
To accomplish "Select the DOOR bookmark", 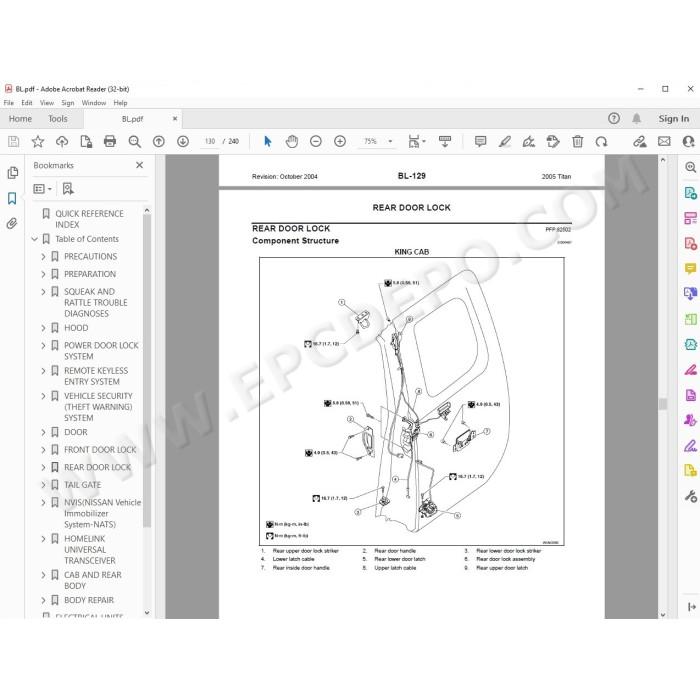I will coord(75,433).
